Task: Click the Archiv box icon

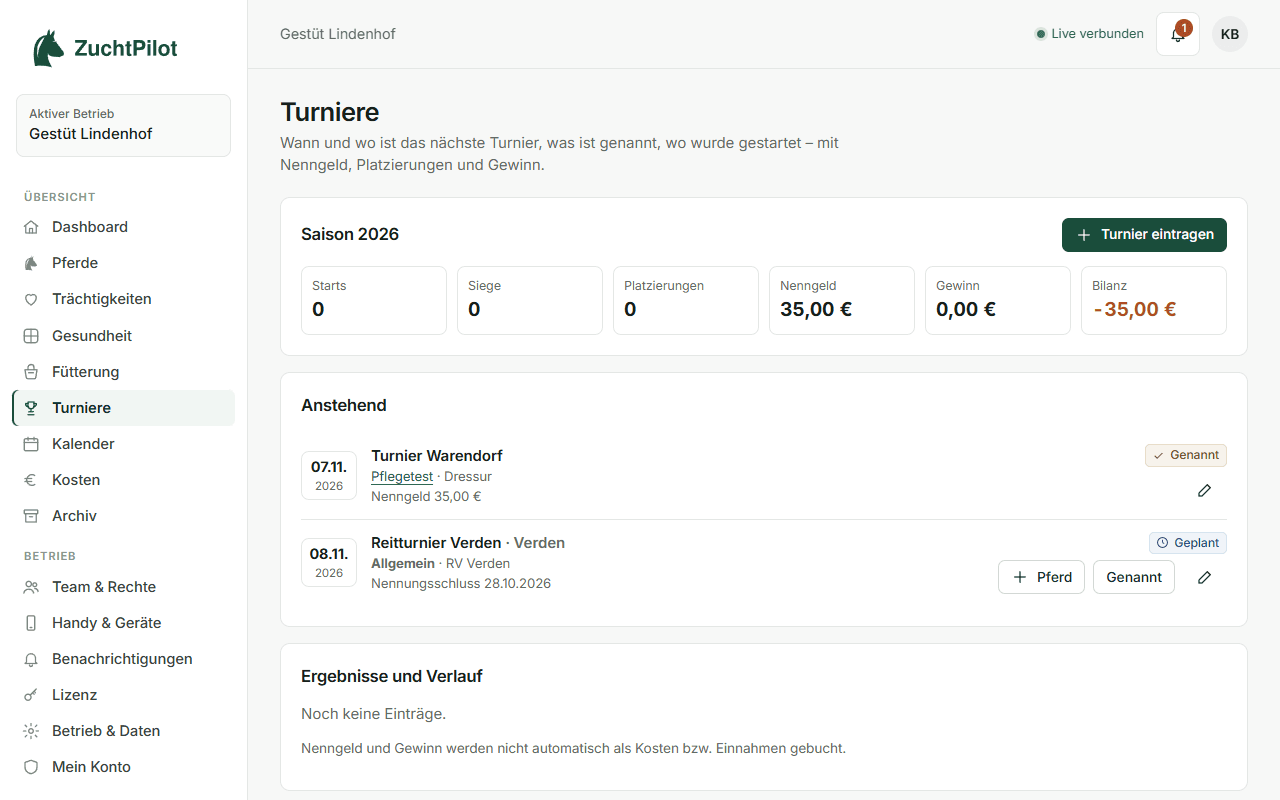Action: (x=31, y=516)
